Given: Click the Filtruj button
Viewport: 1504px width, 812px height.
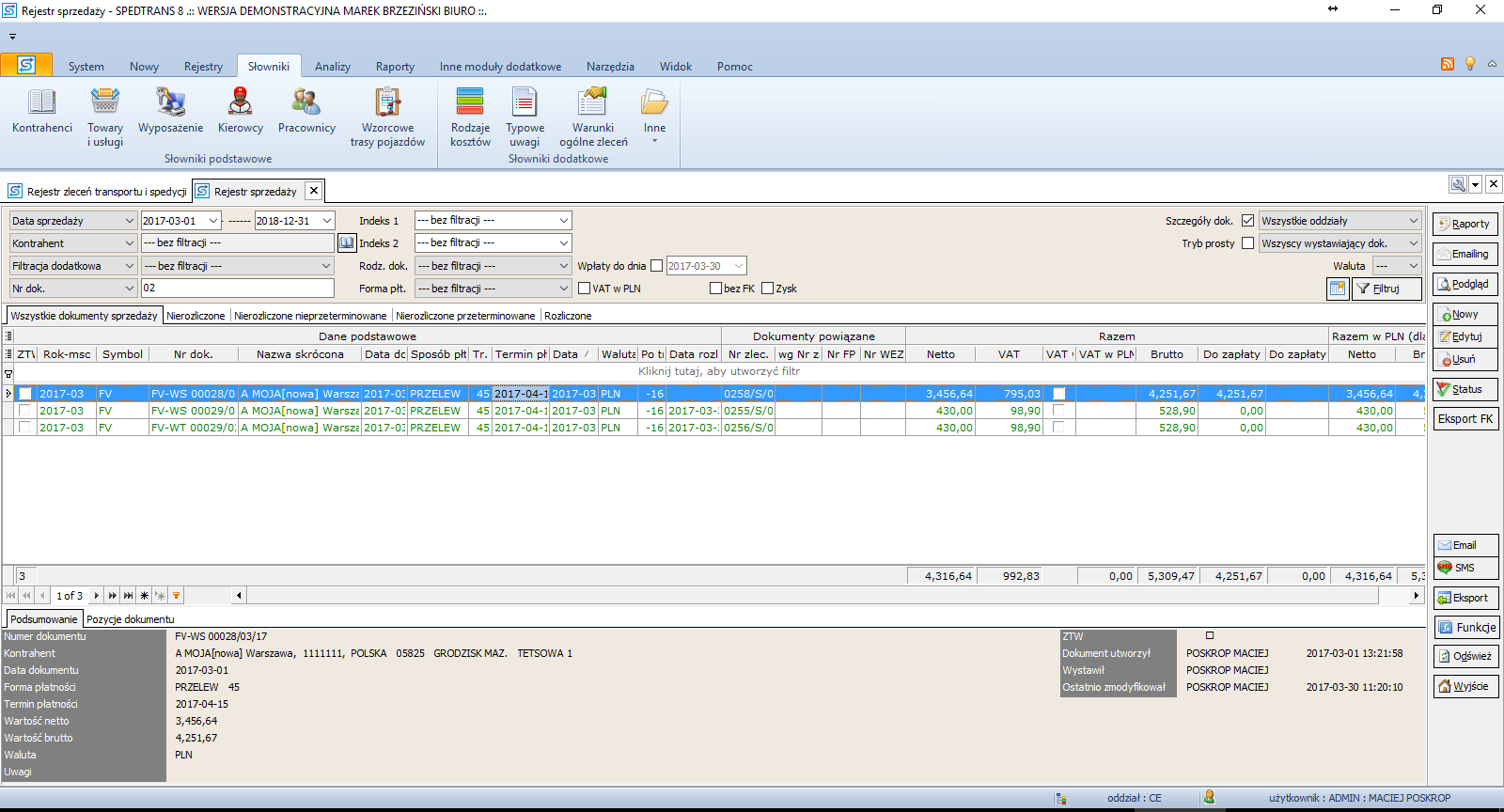Looking at the screenshot, I should pyautogui.click(x=1386, y=289).
